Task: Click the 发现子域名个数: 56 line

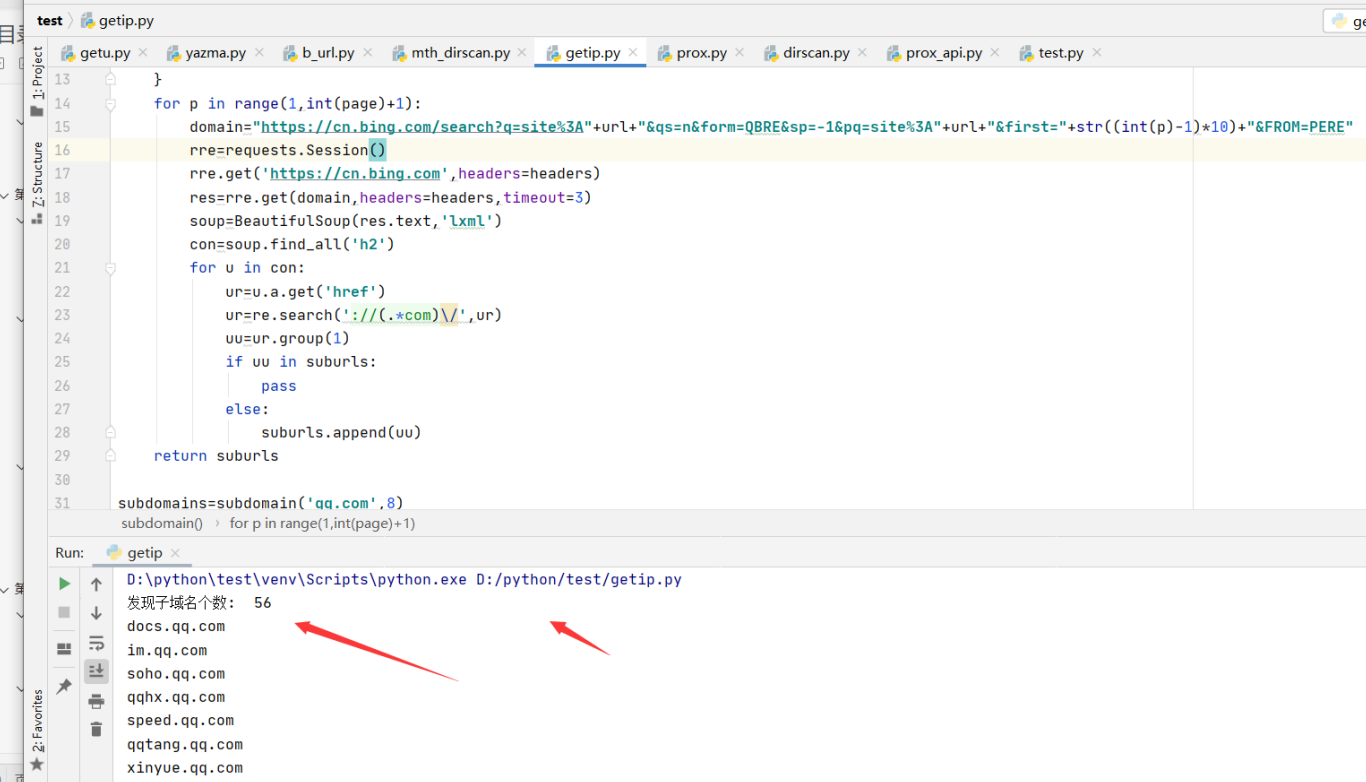Action: [x=199, y=603]
